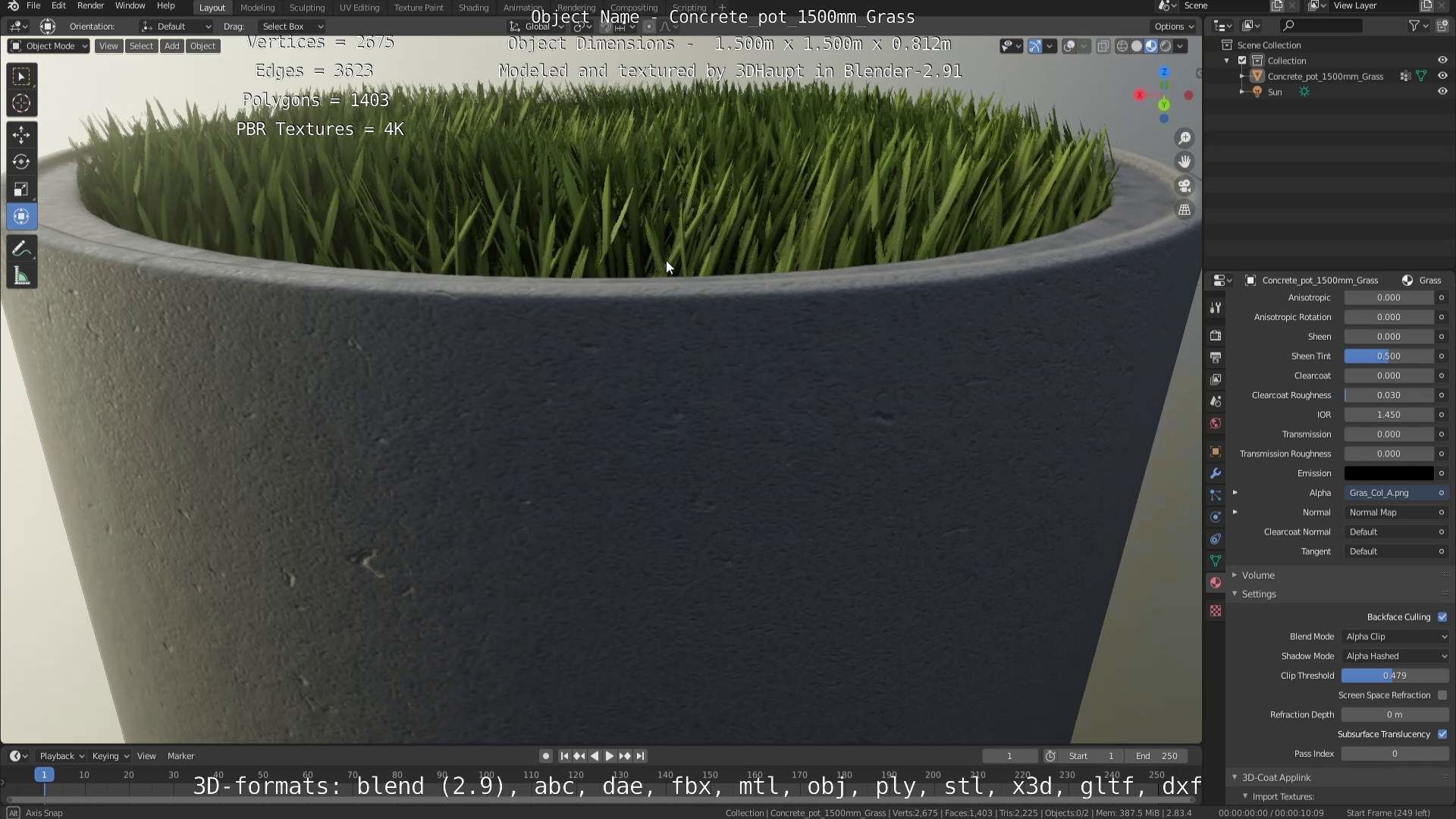The height and width of the screenshot is (819, 1456).
Task: Expand the Alpha input row
Action: tap(1235, 493)
